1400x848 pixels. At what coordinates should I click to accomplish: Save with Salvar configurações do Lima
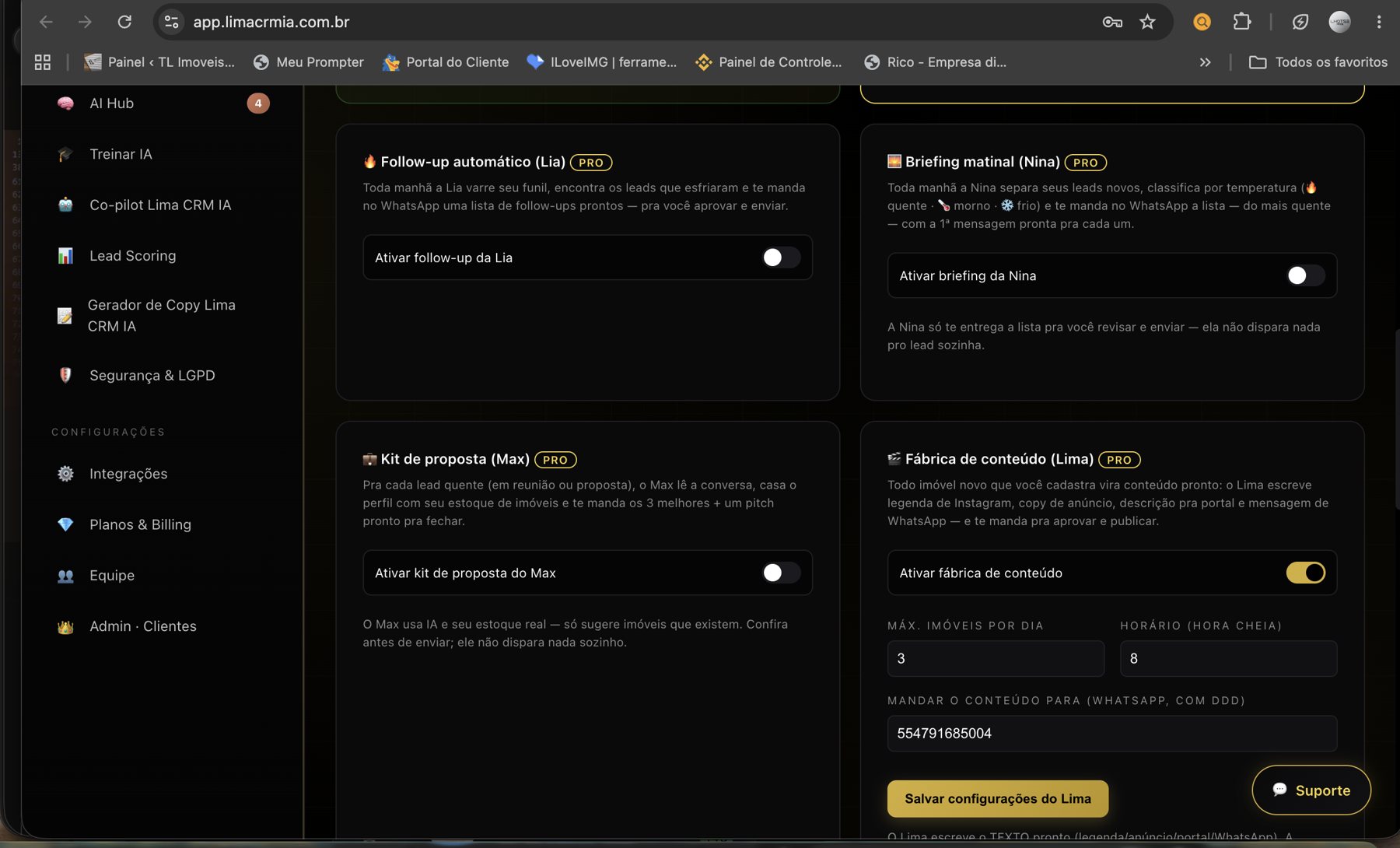pyautogui.click(x=998, y=798)
